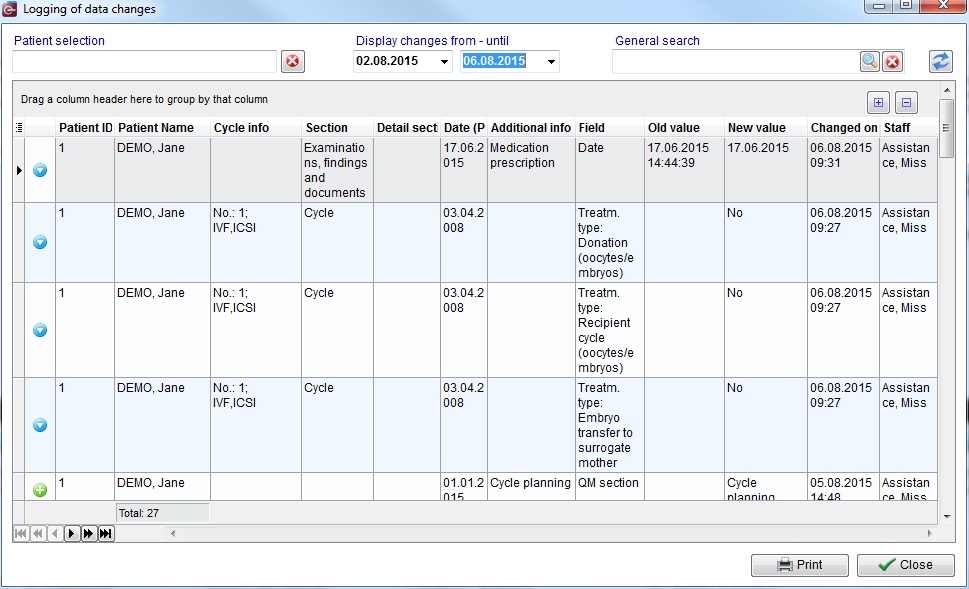Select the 'Medication prescription' cell
The width and height of the screenshot is (969, 589).
pyautogui.click(x=531, y=170)
